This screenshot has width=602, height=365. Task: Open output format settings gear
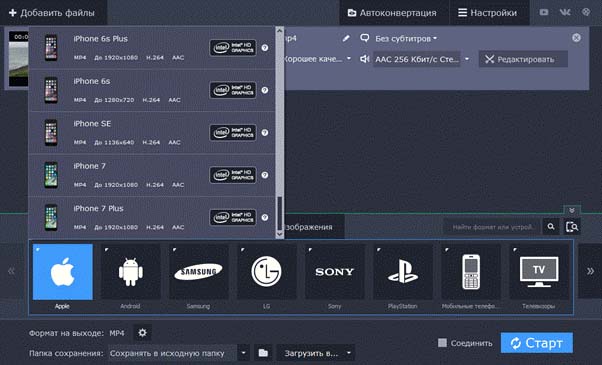pos(142,333)
